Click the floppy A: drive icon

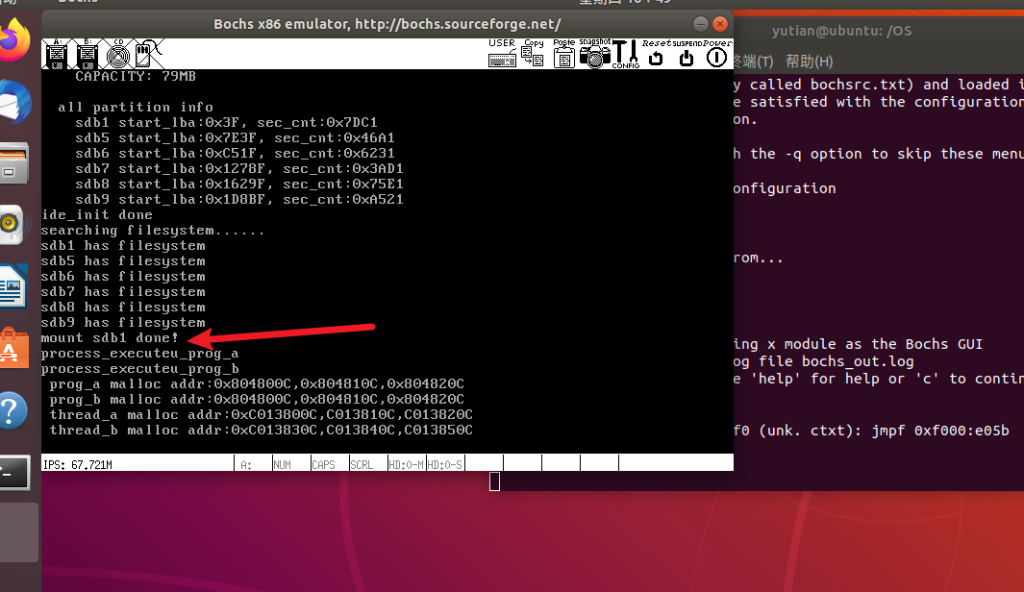tap(56, 53)
